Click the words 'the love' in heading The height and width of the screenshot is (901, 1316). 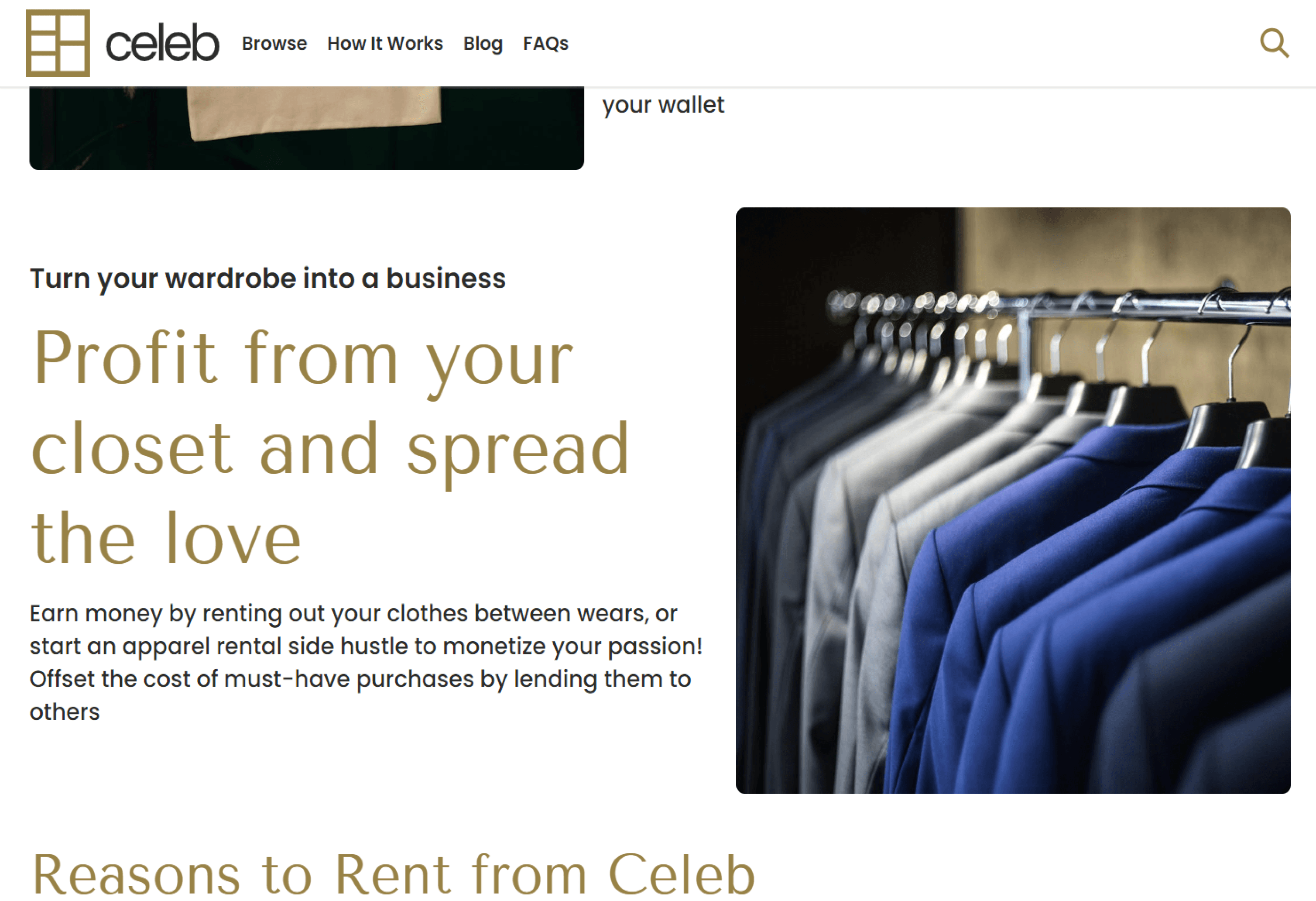tap(166, 538)
